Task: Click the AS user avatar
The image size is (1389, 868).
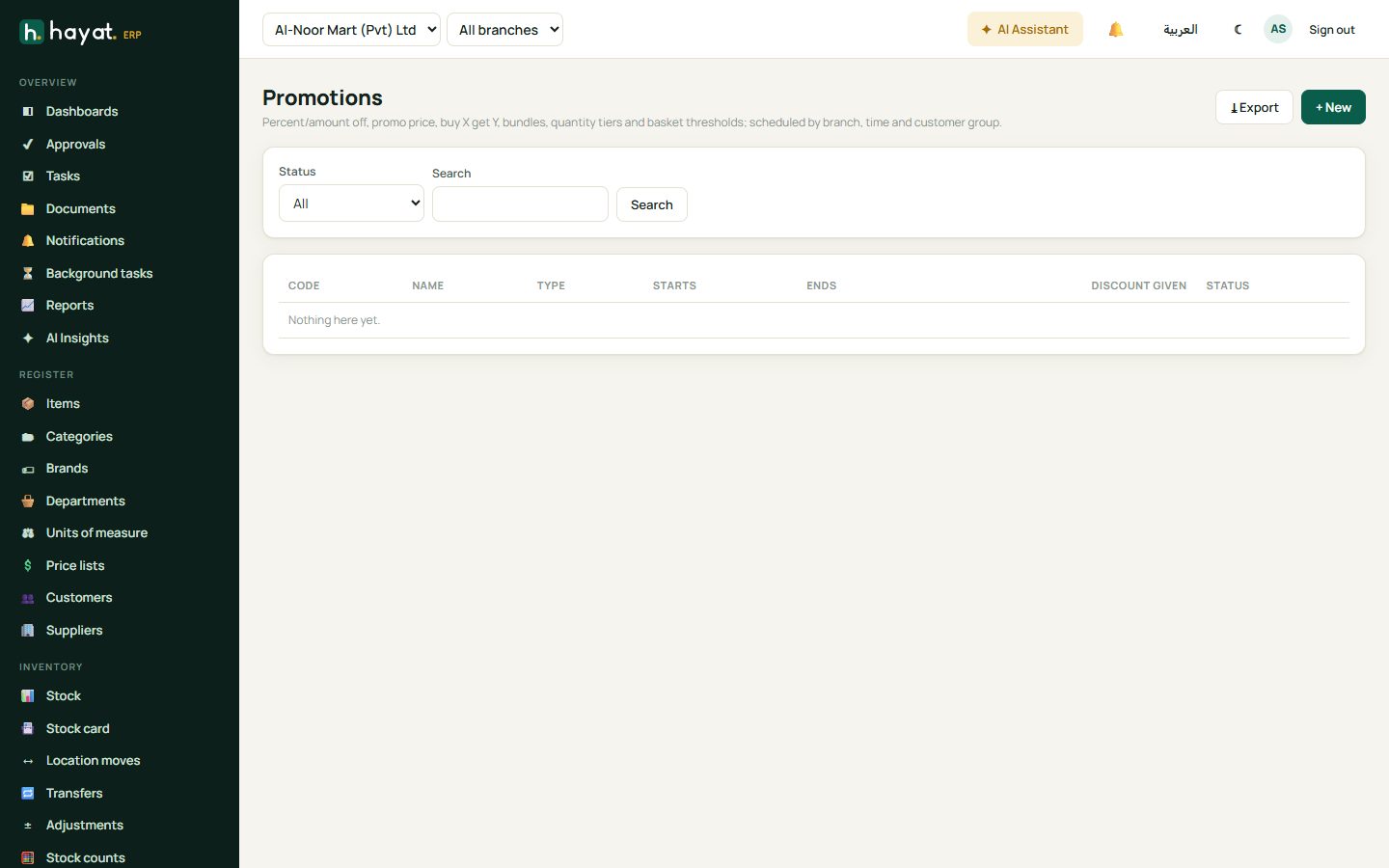Action: pyautogui.click(x=1278, y=29)
